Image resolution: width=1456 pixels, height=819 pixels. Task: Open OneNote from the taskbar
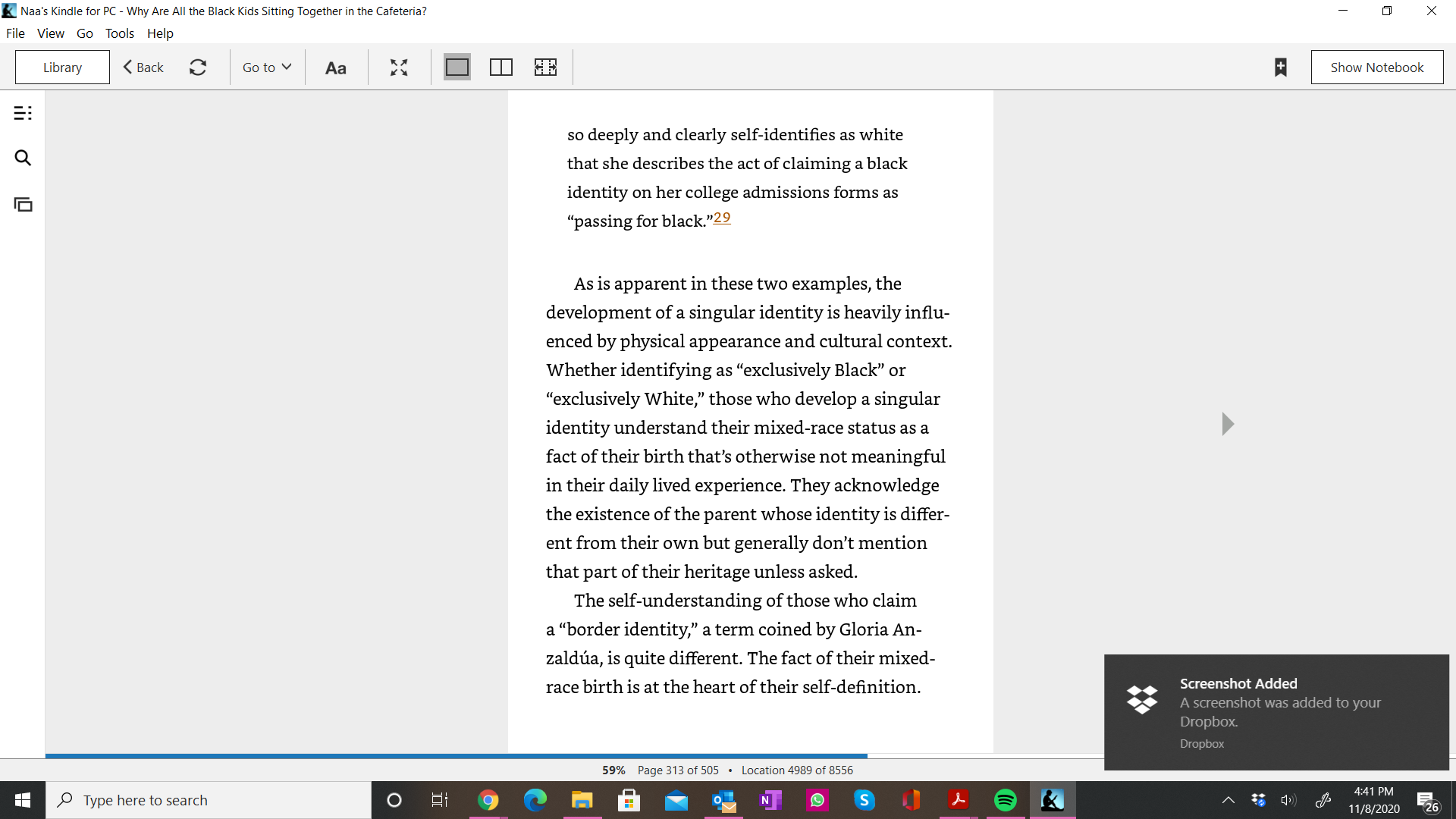click(x=770, y=800)
